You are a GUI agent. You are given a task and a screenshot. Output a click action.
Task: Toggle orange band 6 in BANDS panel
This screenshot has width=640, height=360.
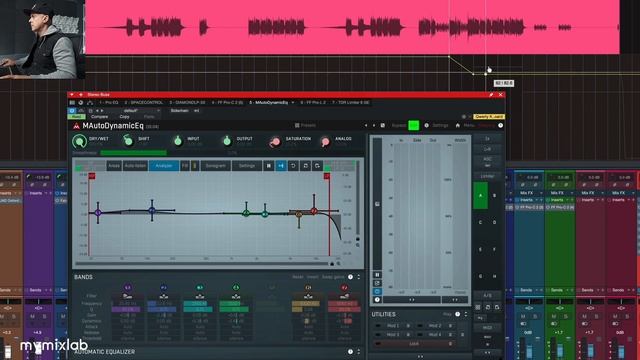pyautogui.click(x=308, y=287)
